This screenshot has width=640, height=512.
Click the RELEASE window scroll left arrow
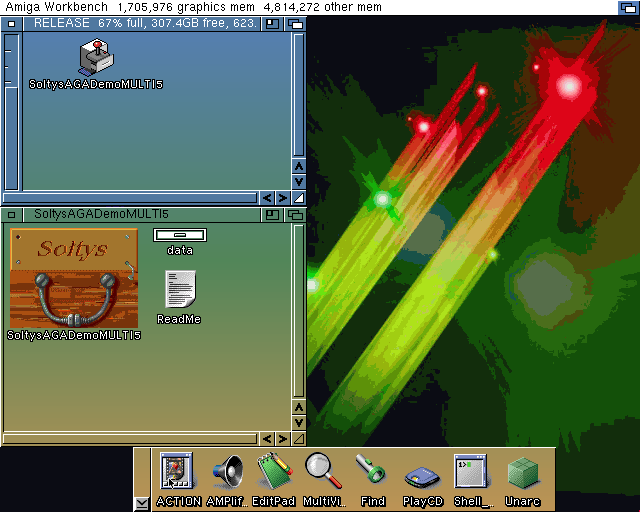pyautogui.click(x=267, y=198)
